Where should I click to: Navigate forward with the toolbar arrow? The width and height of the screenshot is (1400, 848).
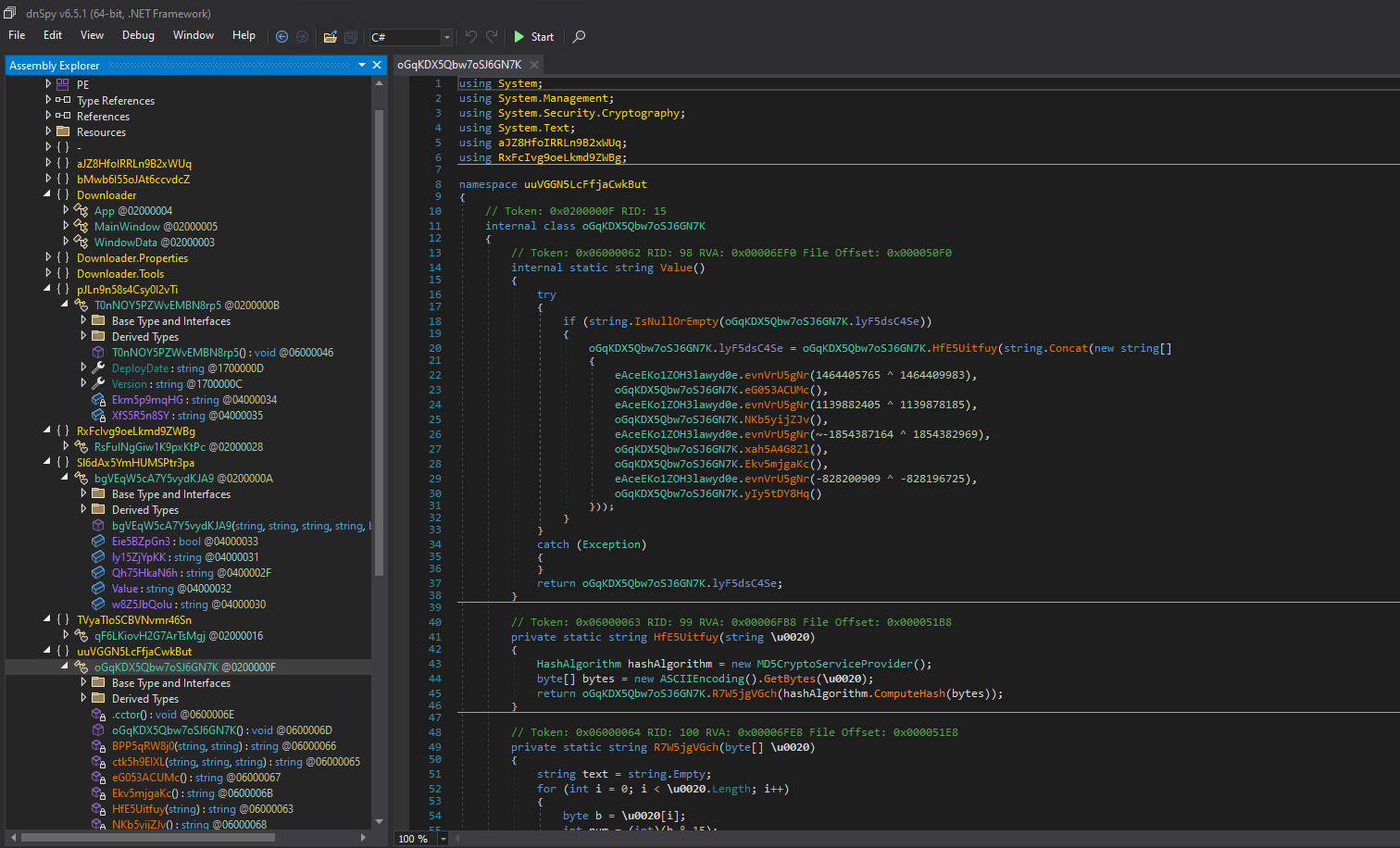coord(302,37)
